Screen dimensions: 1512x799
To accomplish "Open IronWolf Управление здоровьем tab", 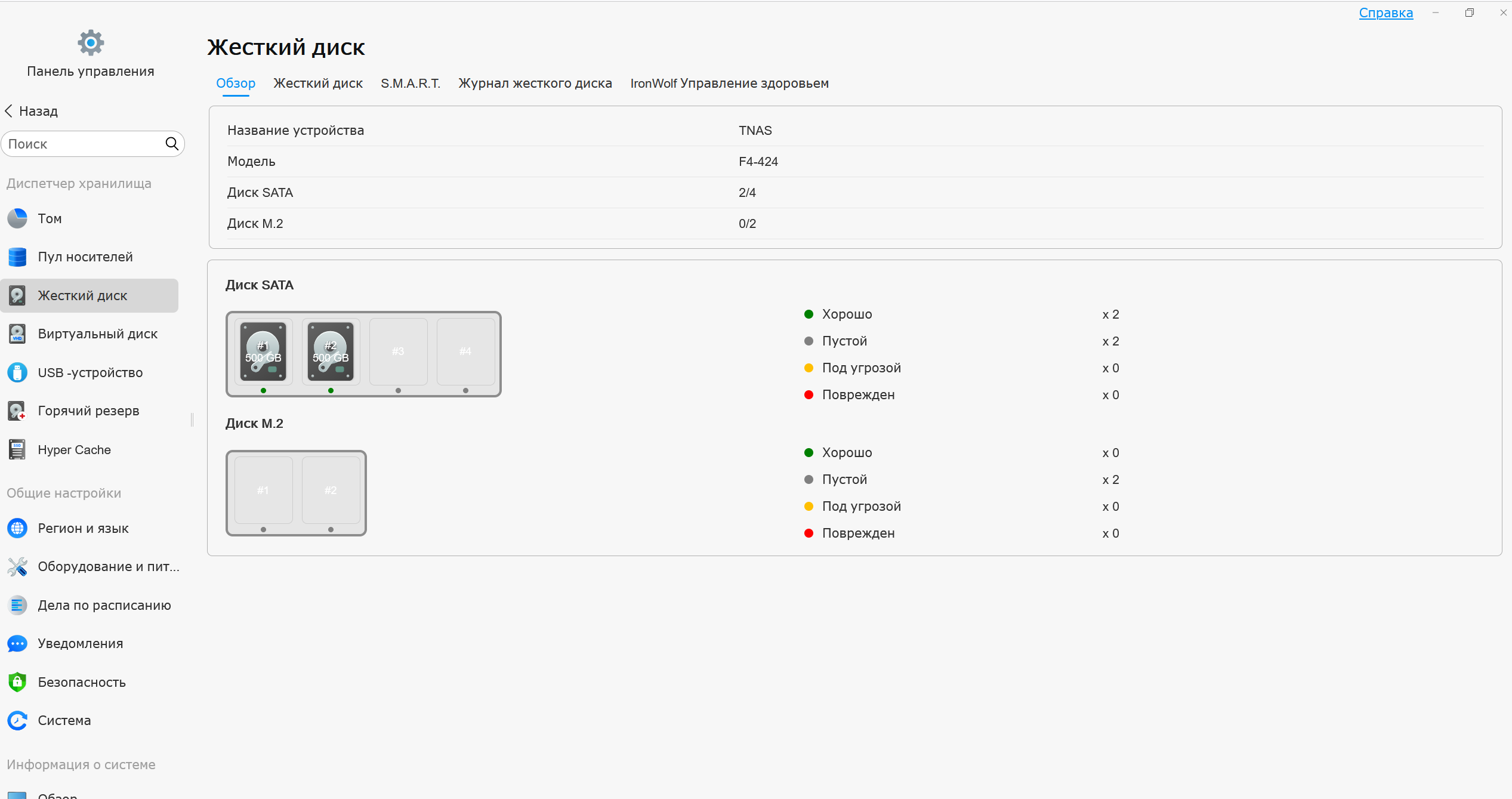I will point(729,84).
